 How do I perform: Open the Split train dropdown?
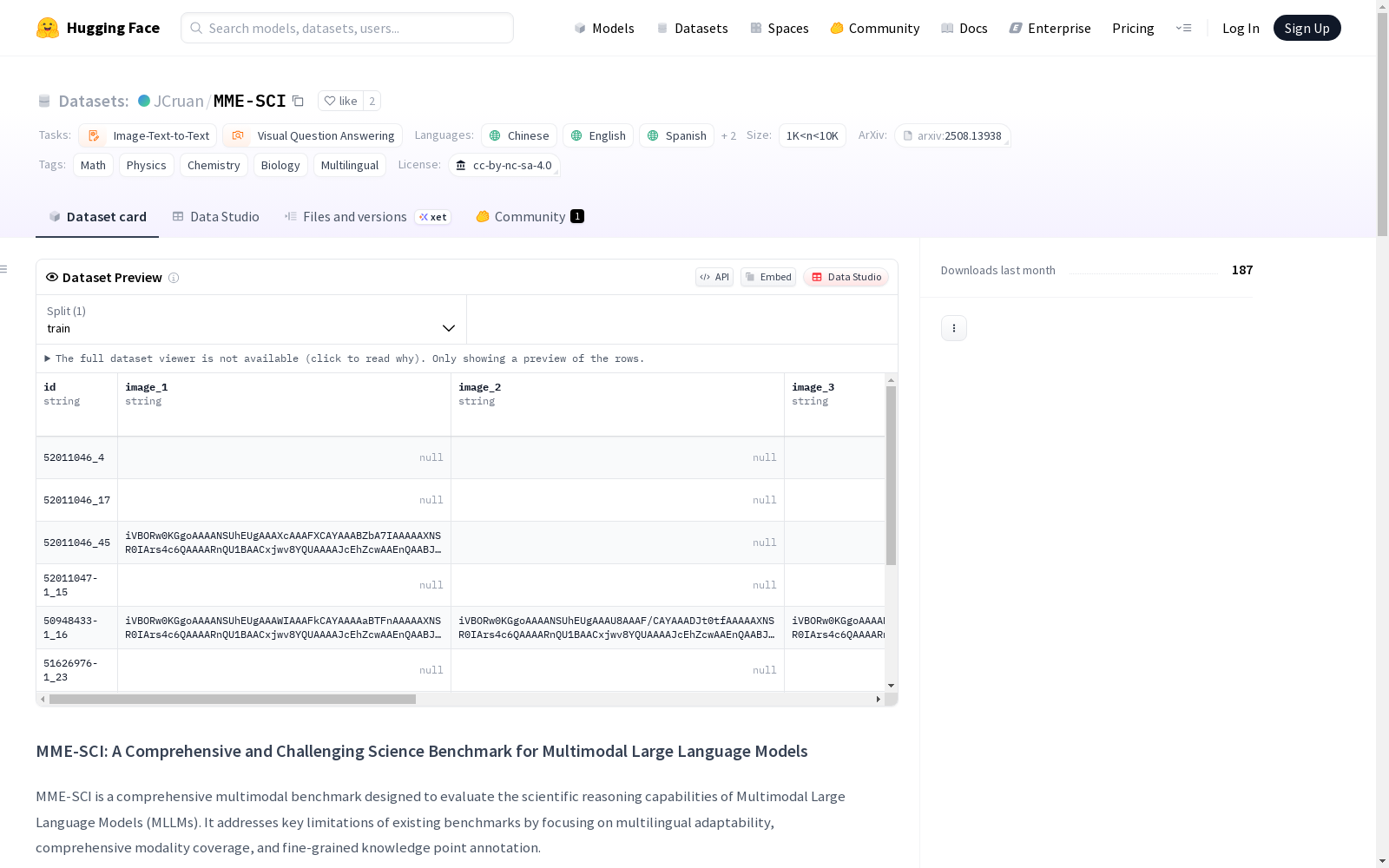point(251,319)
